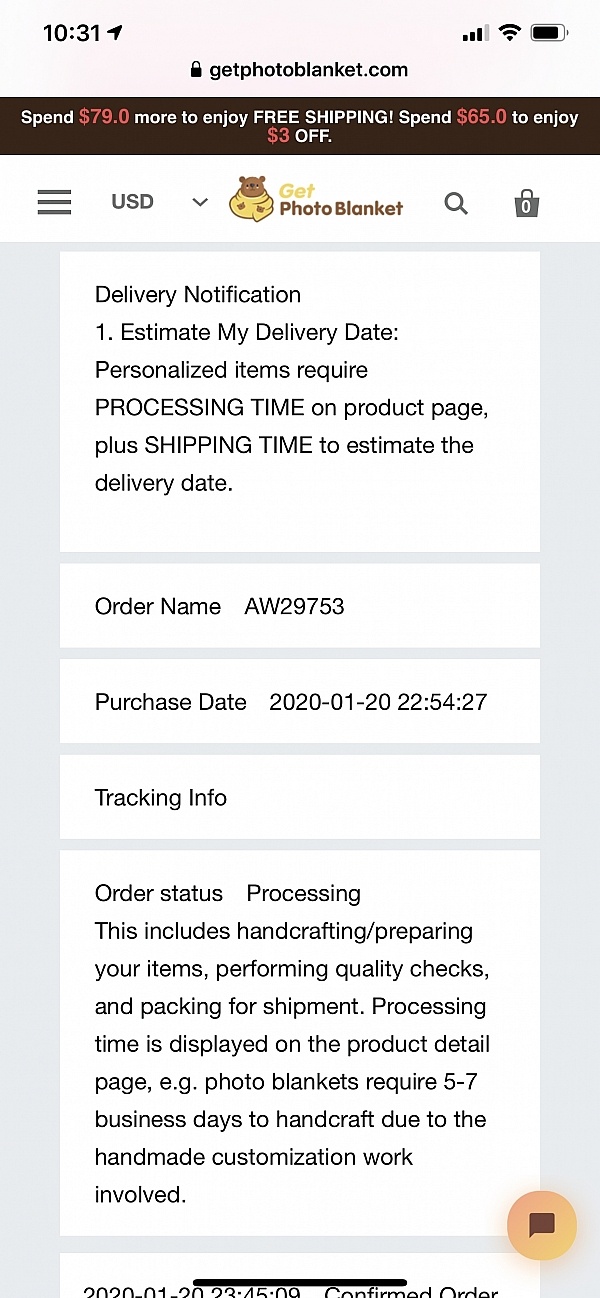Select the Order Name AW29753 row
Viewport: 600px width, 1298px height.
[300, 606]
